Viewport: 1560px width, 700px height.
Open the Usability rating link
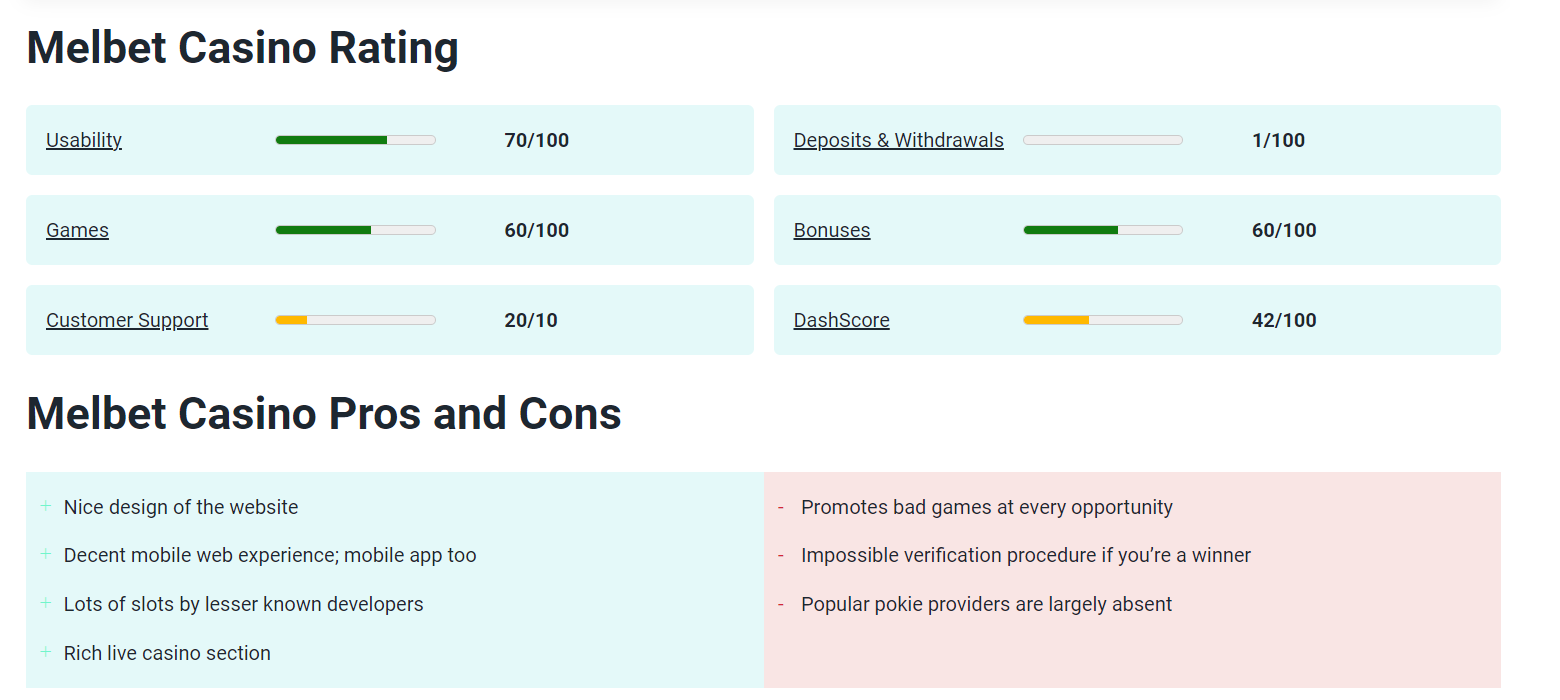coord(84,140)
